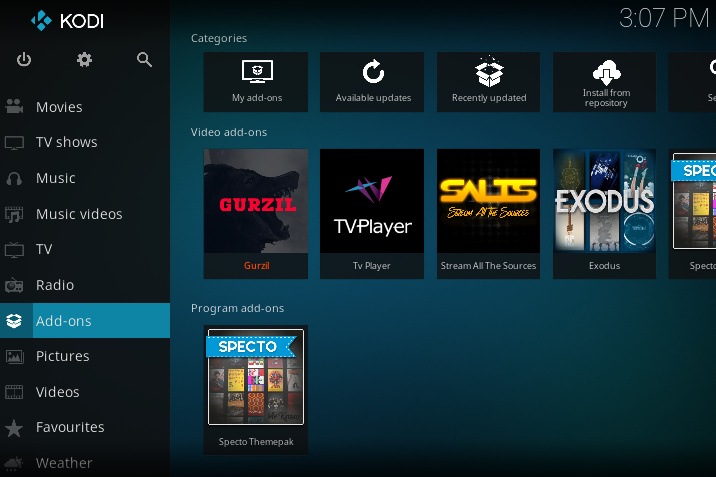
Task: Choose Install from repository
Action: 605,82
